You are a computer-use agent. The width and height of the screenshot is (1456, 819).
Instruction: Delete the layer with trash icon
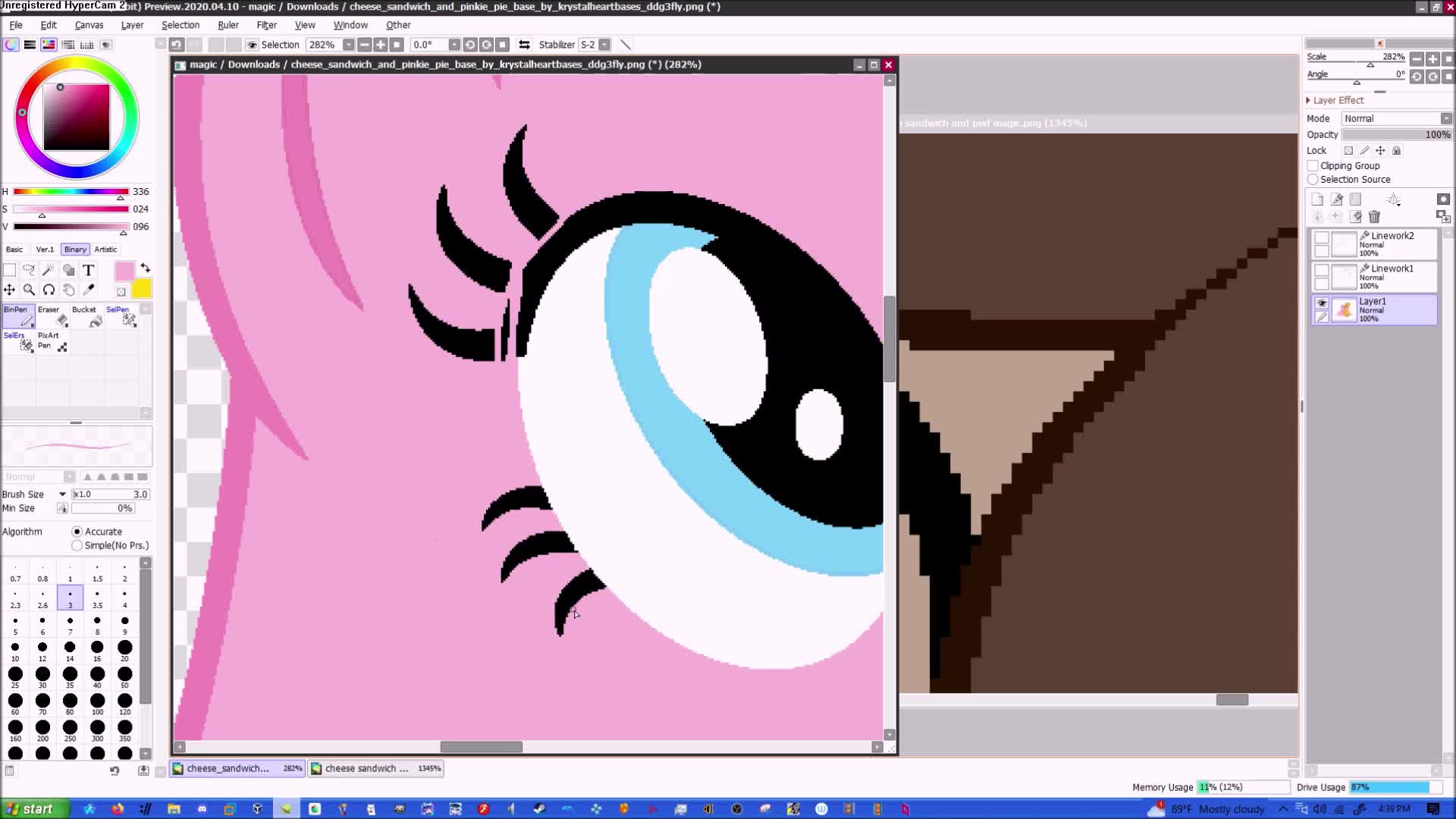click(1374, 217)
